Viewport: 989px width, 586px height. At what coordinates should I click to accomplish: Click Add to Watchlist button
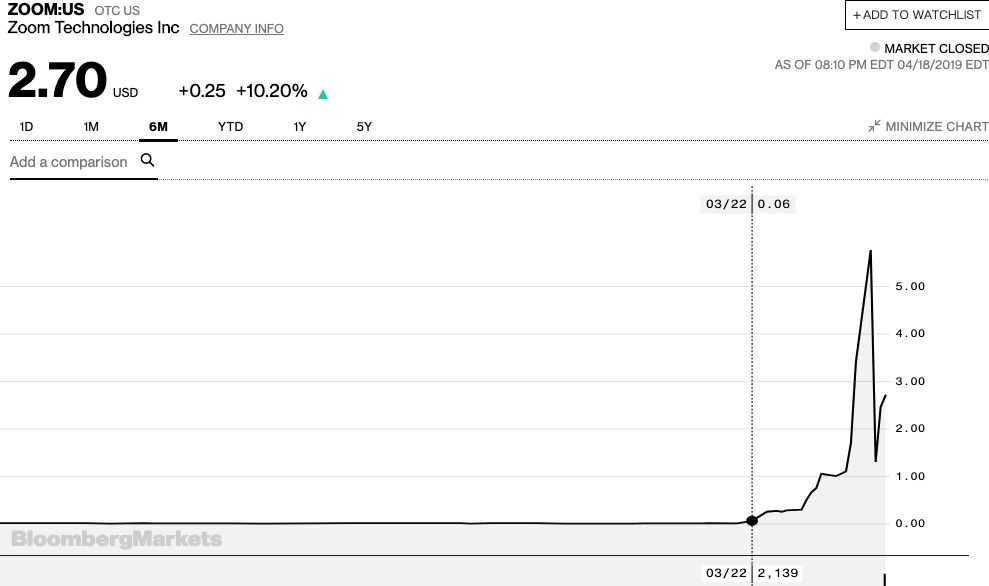click(x=917, y=15)
